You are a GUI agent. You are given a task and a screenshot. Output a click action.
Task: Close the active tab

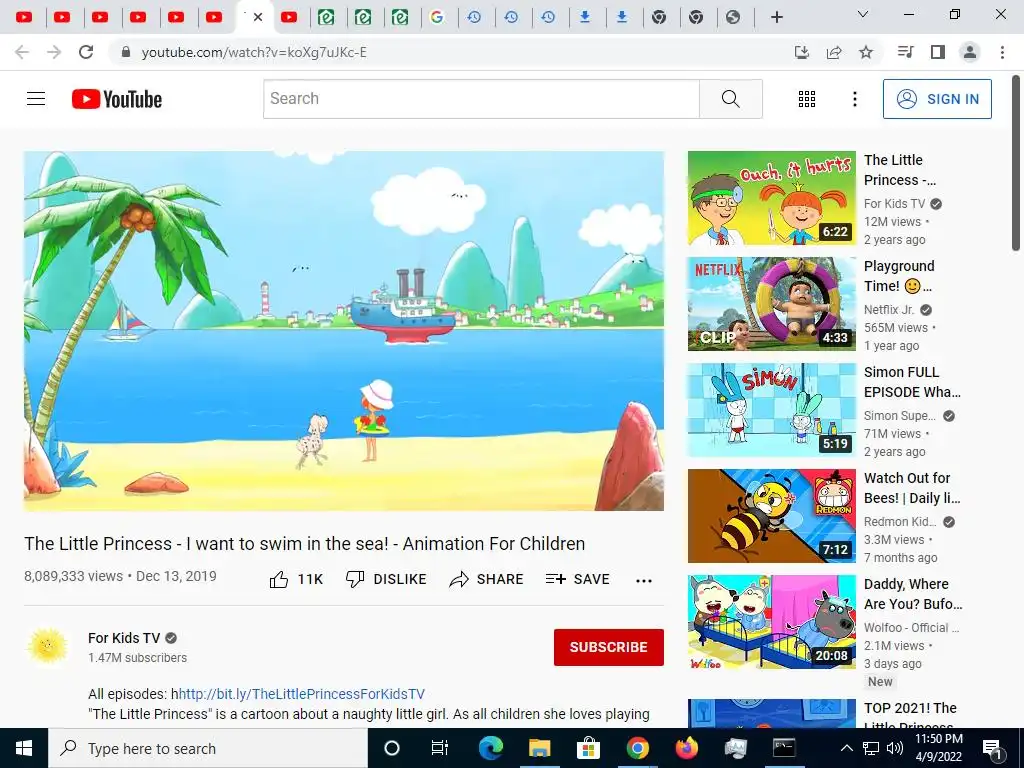click(x=258, y=17)
